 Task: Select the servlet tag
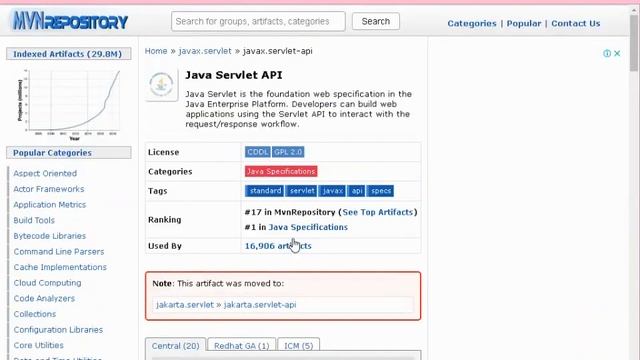click(x=302, y=191)
